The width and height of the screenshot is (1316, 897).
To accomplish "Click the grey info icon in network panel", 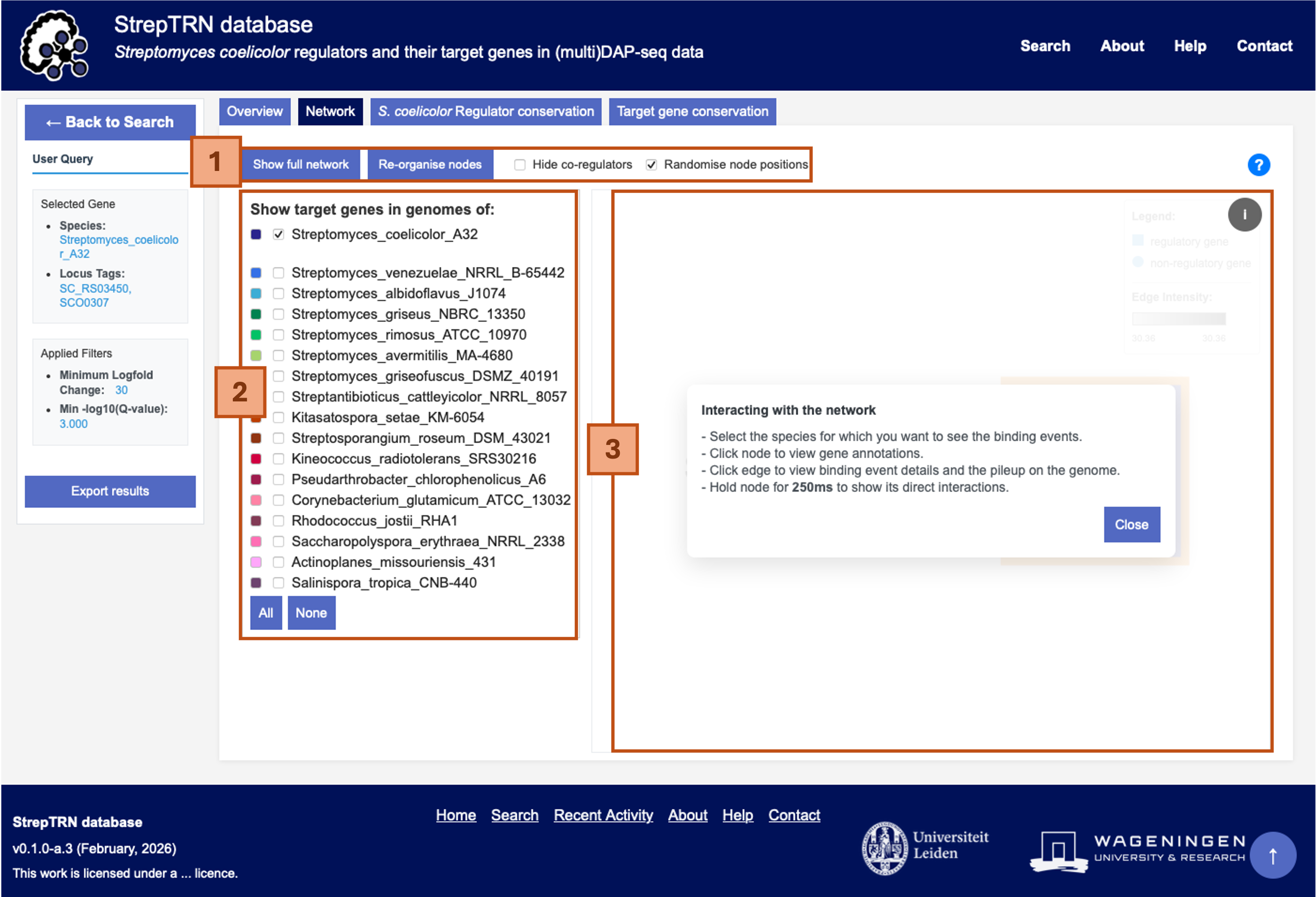I will tap(1244, 215).
